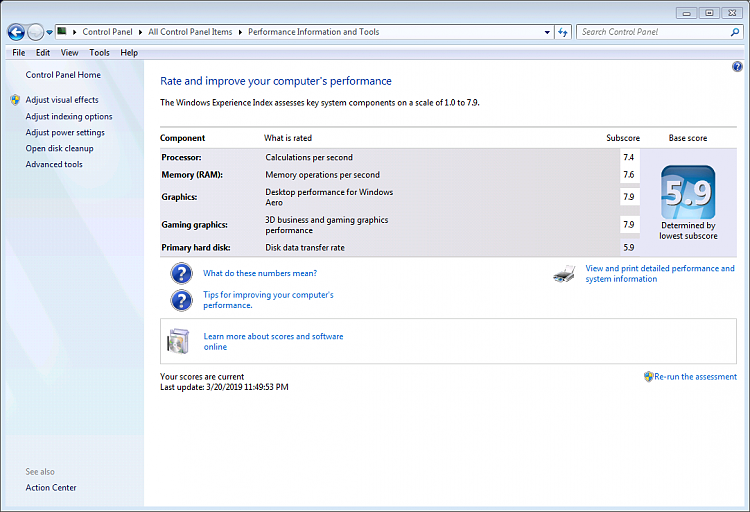Screen dimensions: 750x512
Task: Click the printer icon
Action: [564, 274]
